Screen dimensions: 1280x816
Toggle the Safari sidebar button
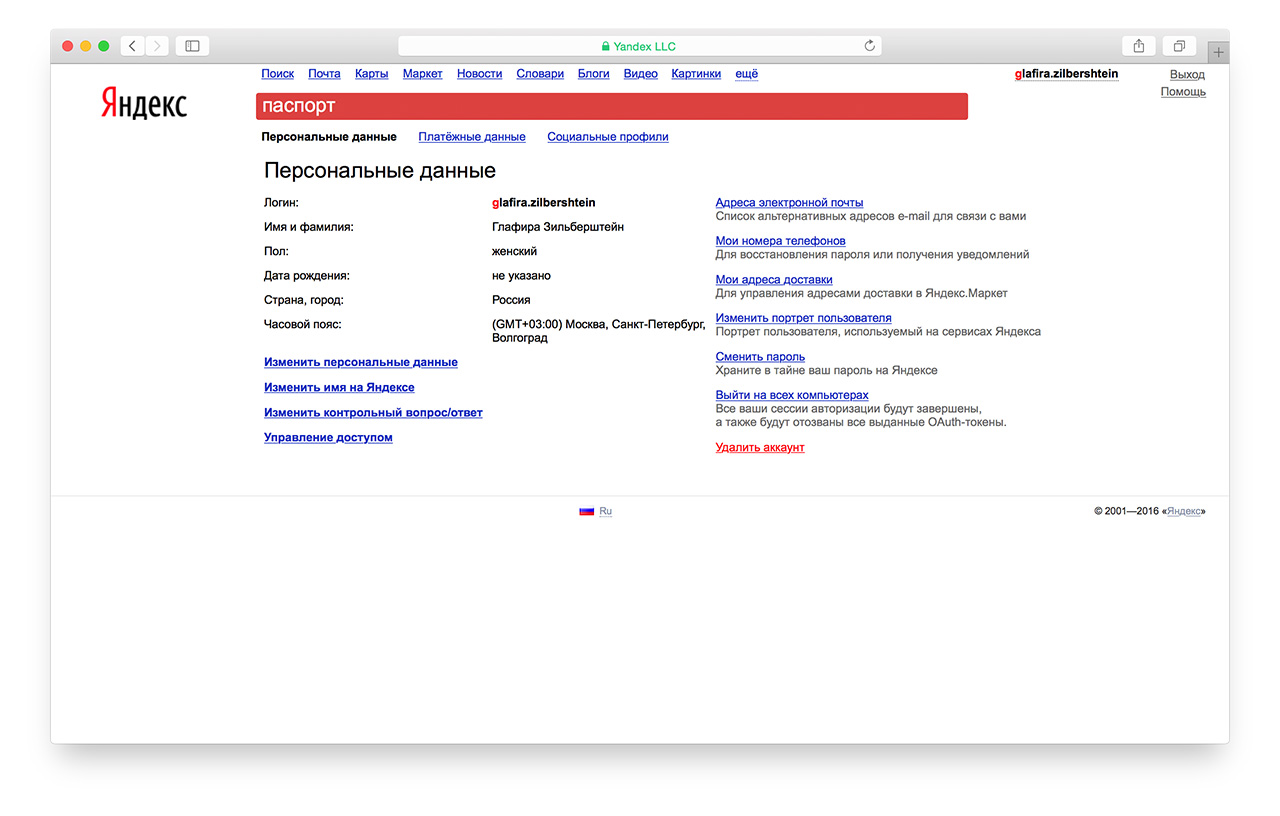pos(193,46)
